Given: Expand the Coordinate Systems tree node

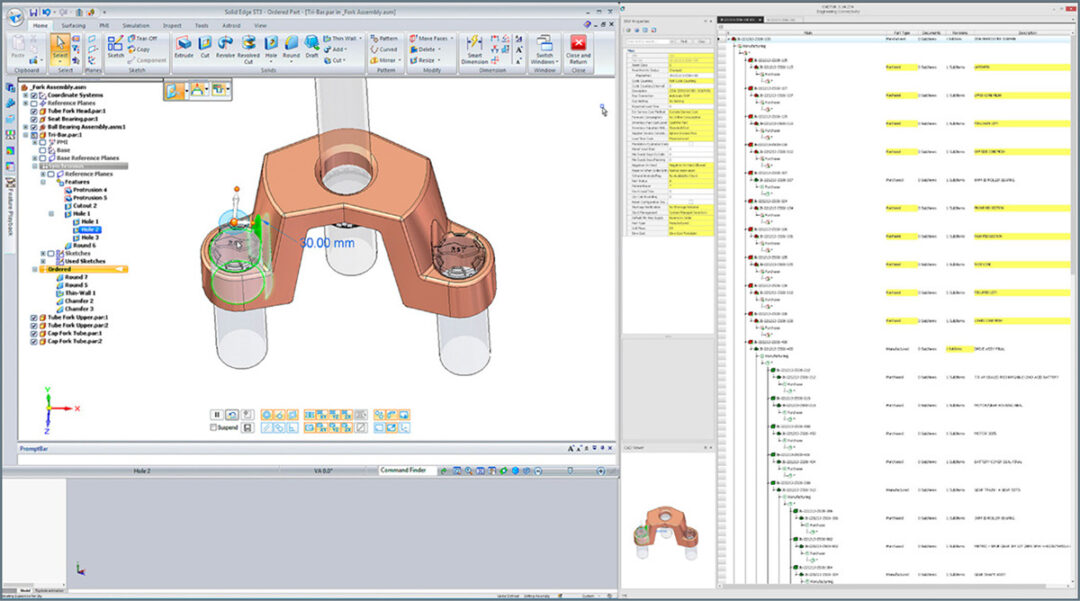Looking at the screenshot, I should coord(25,95).
